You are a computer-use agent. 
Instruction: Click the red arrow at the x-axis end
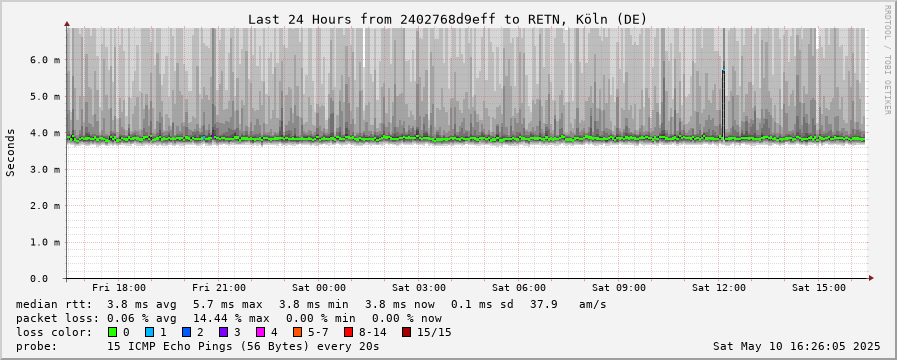871,278
